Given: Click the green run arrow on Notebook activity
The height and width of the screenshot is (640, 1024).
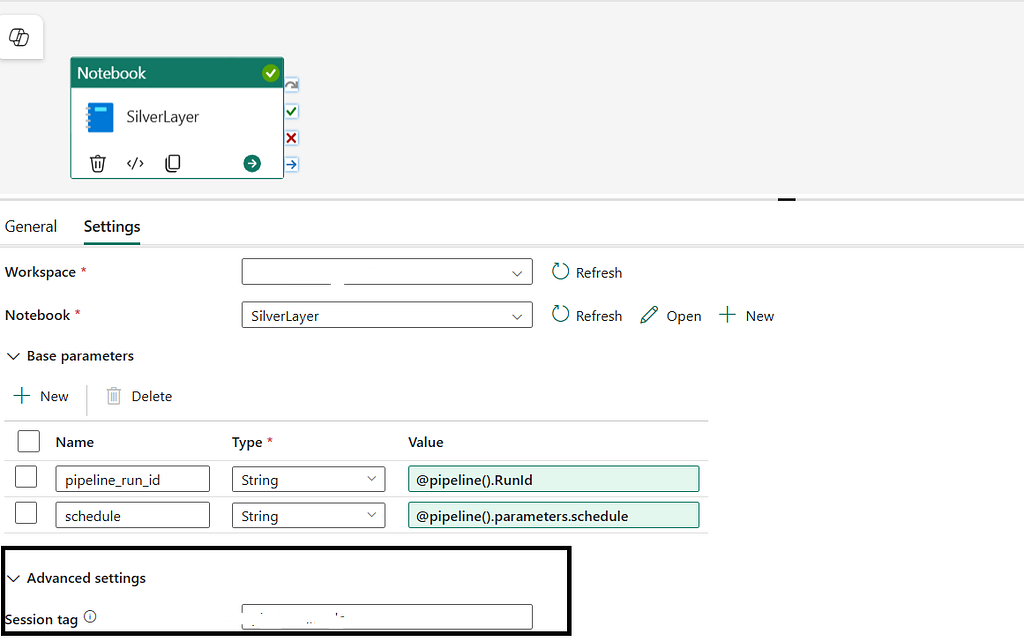Looking at the screenshot, I should 252,163.
